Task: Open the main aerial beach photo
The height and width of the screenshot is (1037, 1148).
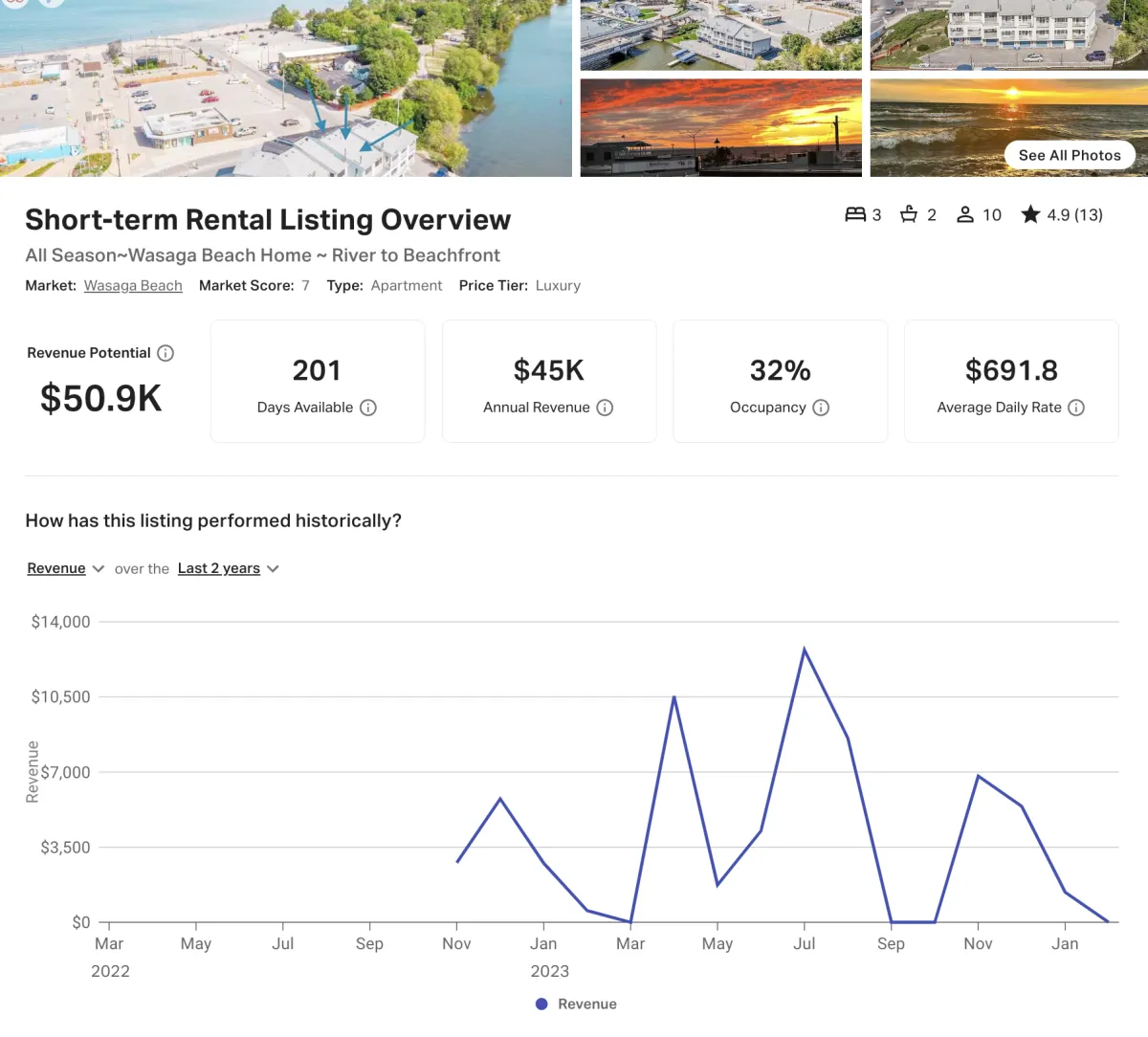Action: pos(285,88)
